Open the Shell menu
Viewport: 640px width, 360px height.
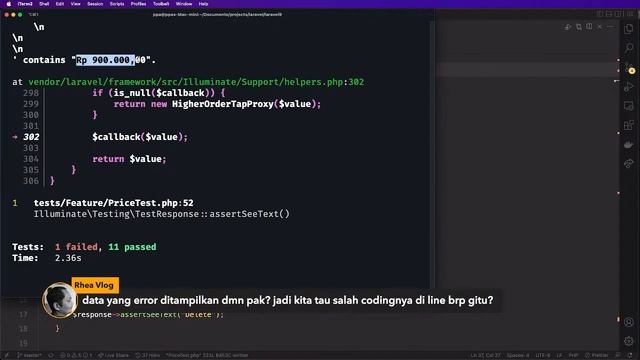(x=44, y=4)
